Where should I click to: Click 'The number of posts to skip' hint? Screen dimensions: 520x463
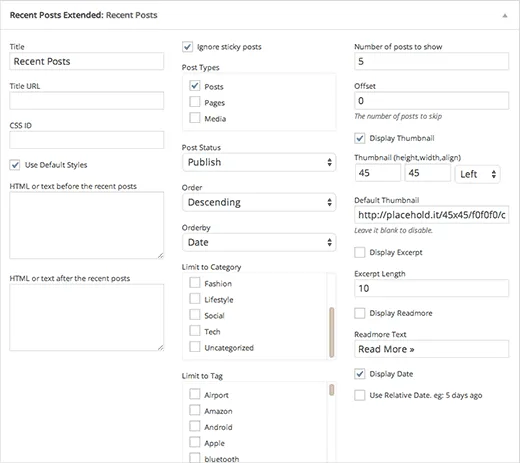coord(398,116)
